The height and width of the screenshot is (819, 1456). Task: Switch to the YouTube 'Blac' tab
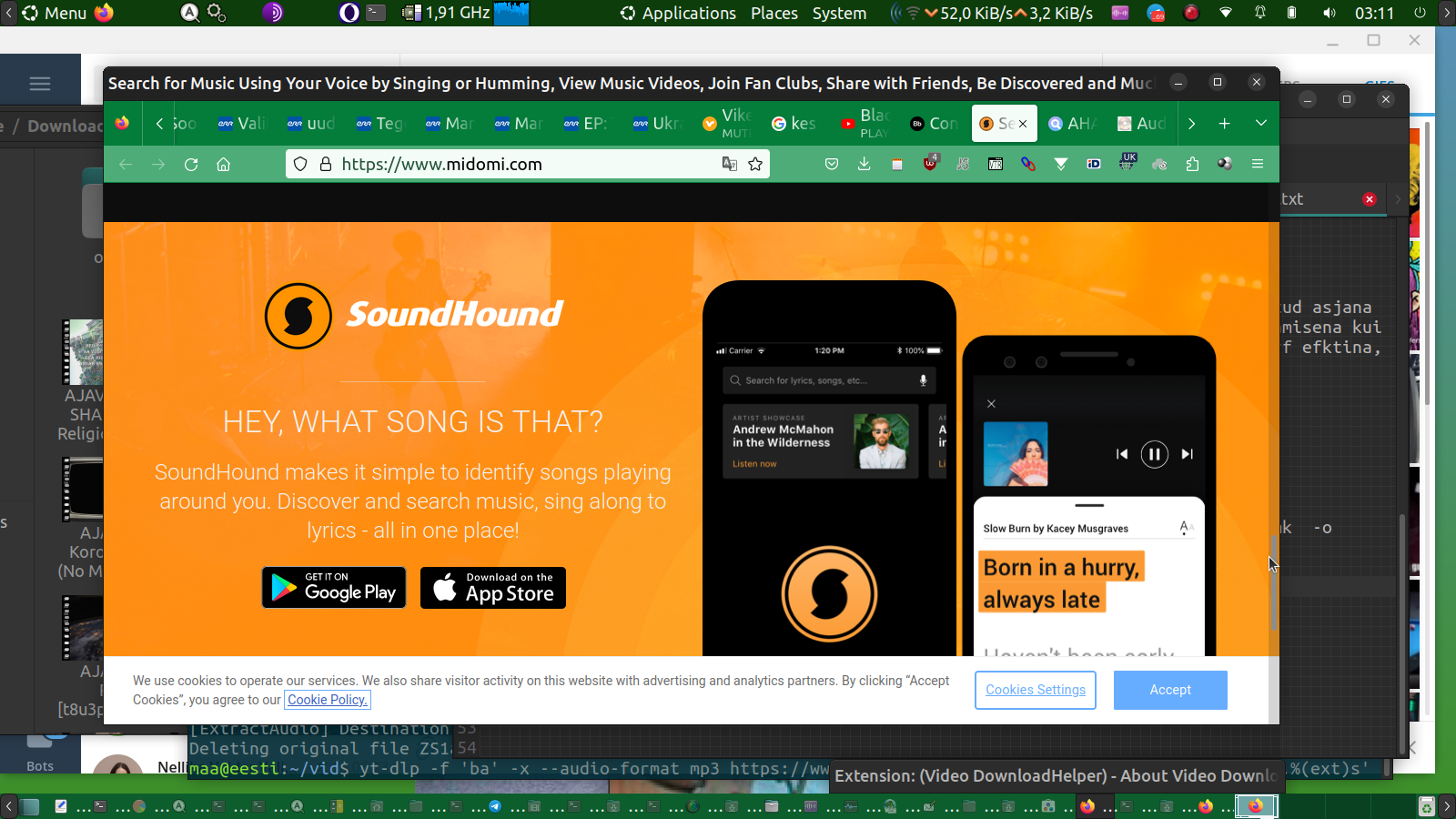click(866, 124)
